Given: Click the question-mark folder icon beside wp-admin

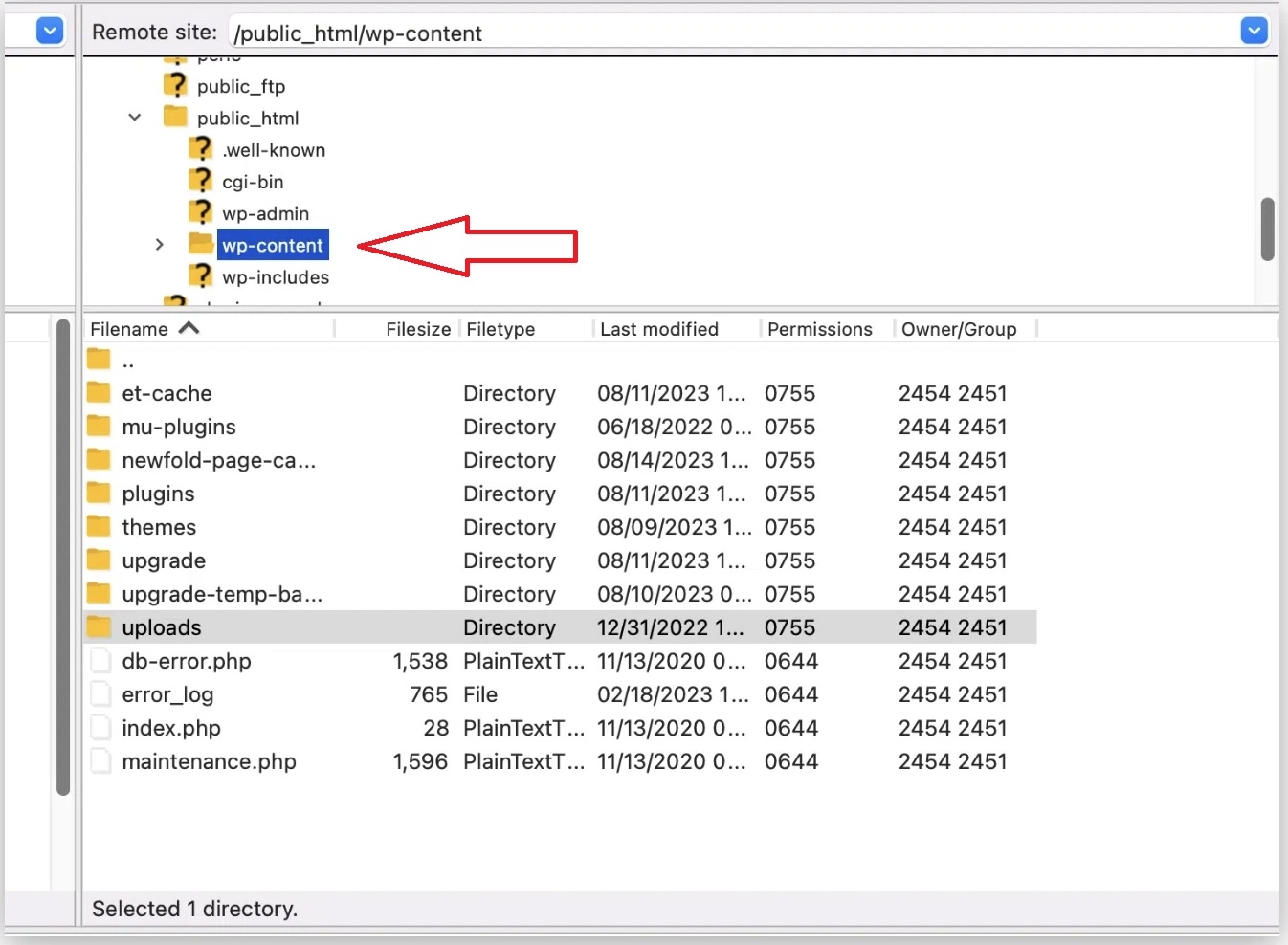Looking at the screenshot, I should coord(201,211).
